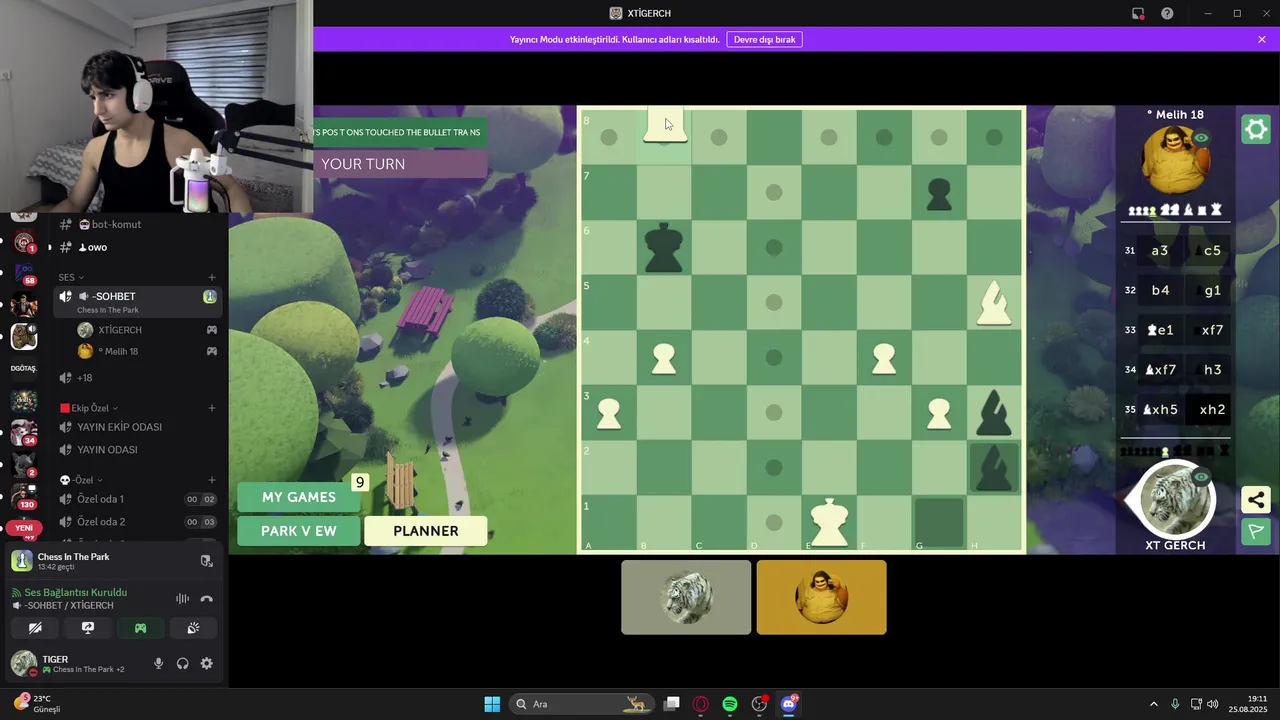The width and height of the screenshot is (1280, 720).
Task: Open taskbar clock showing 19:11
Action: tap(1250, 704)
